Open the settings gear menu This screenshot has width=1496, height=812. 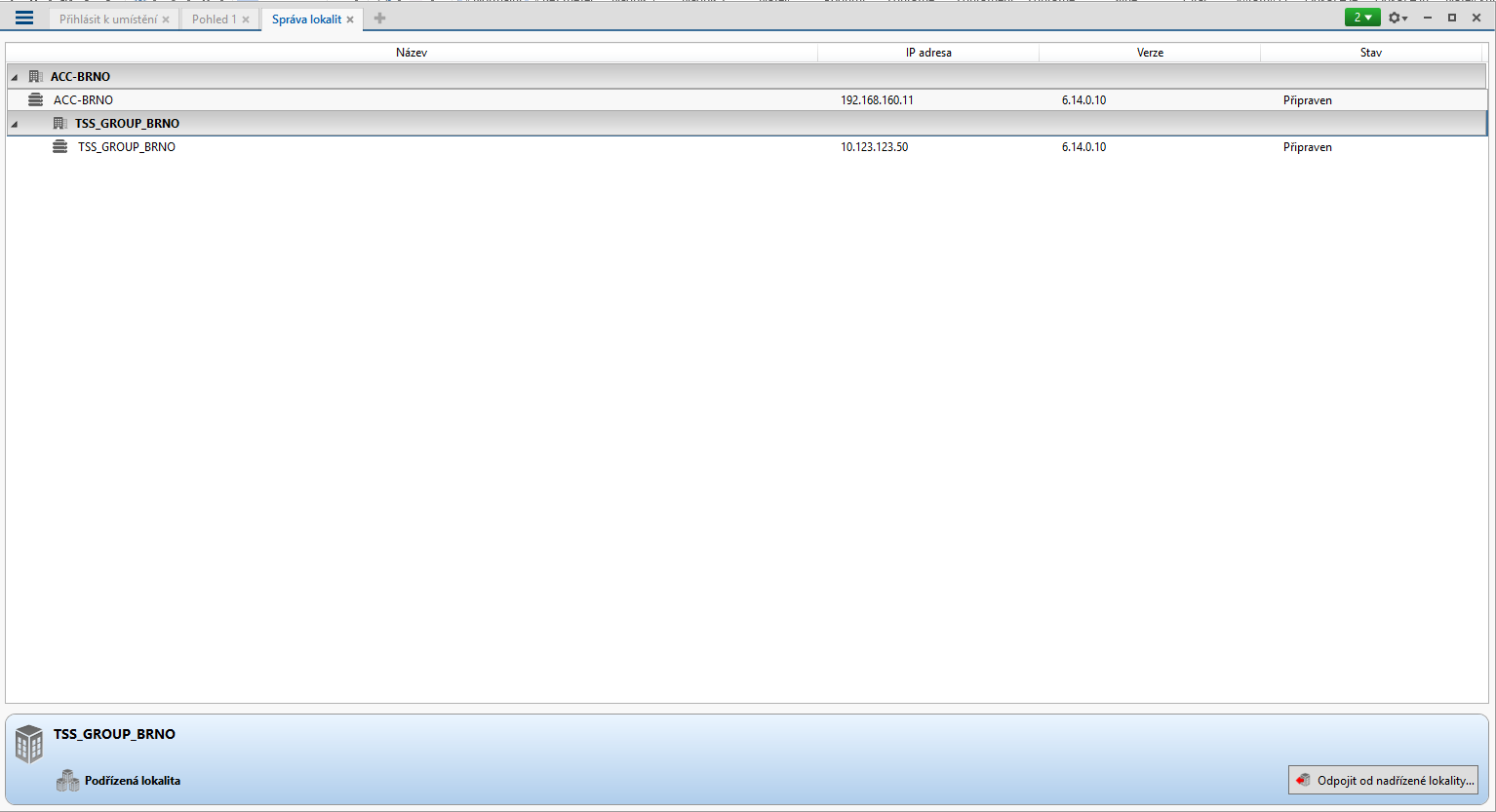point(1397,19)
